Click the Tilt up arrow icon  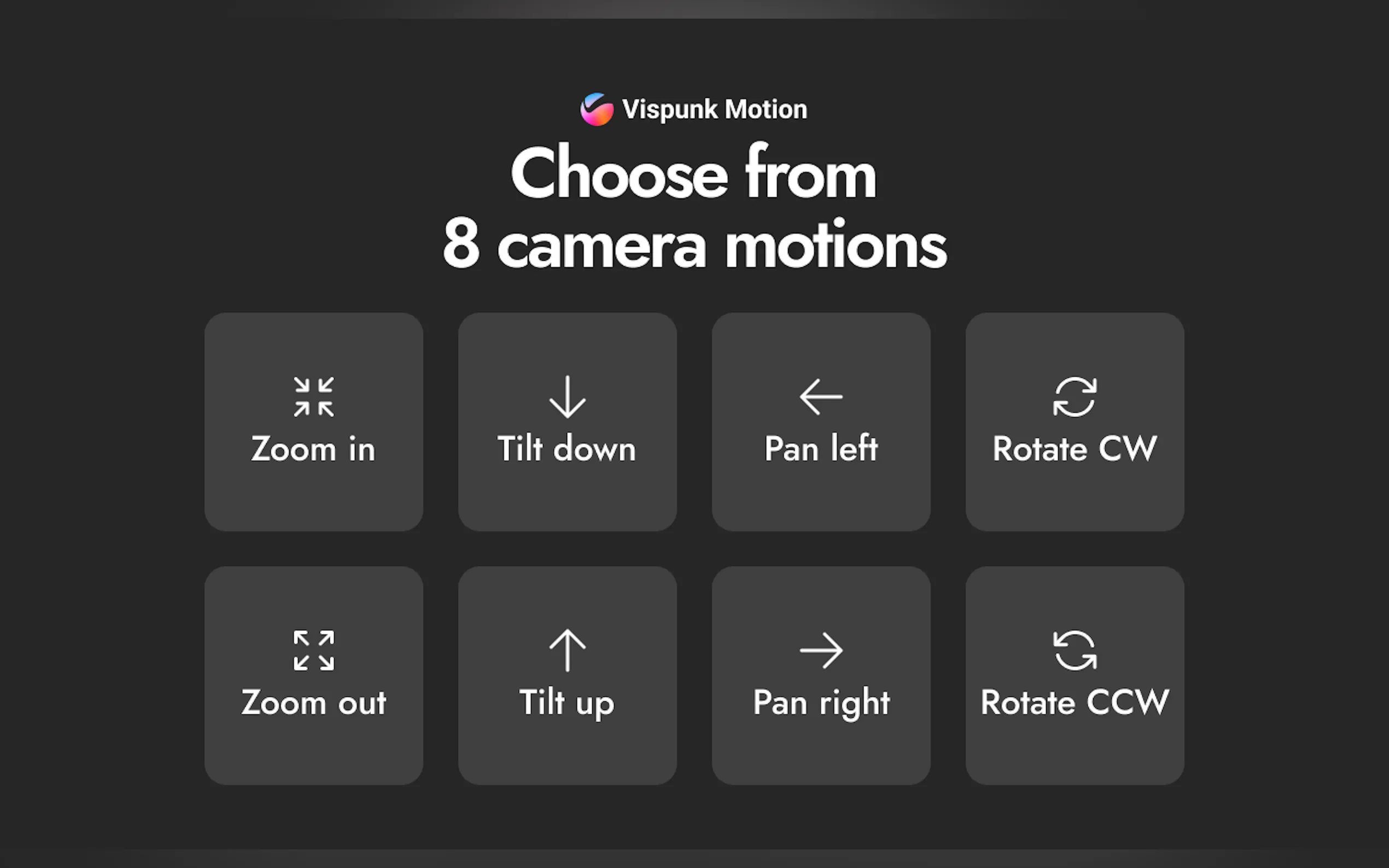(x=567, y=650)
